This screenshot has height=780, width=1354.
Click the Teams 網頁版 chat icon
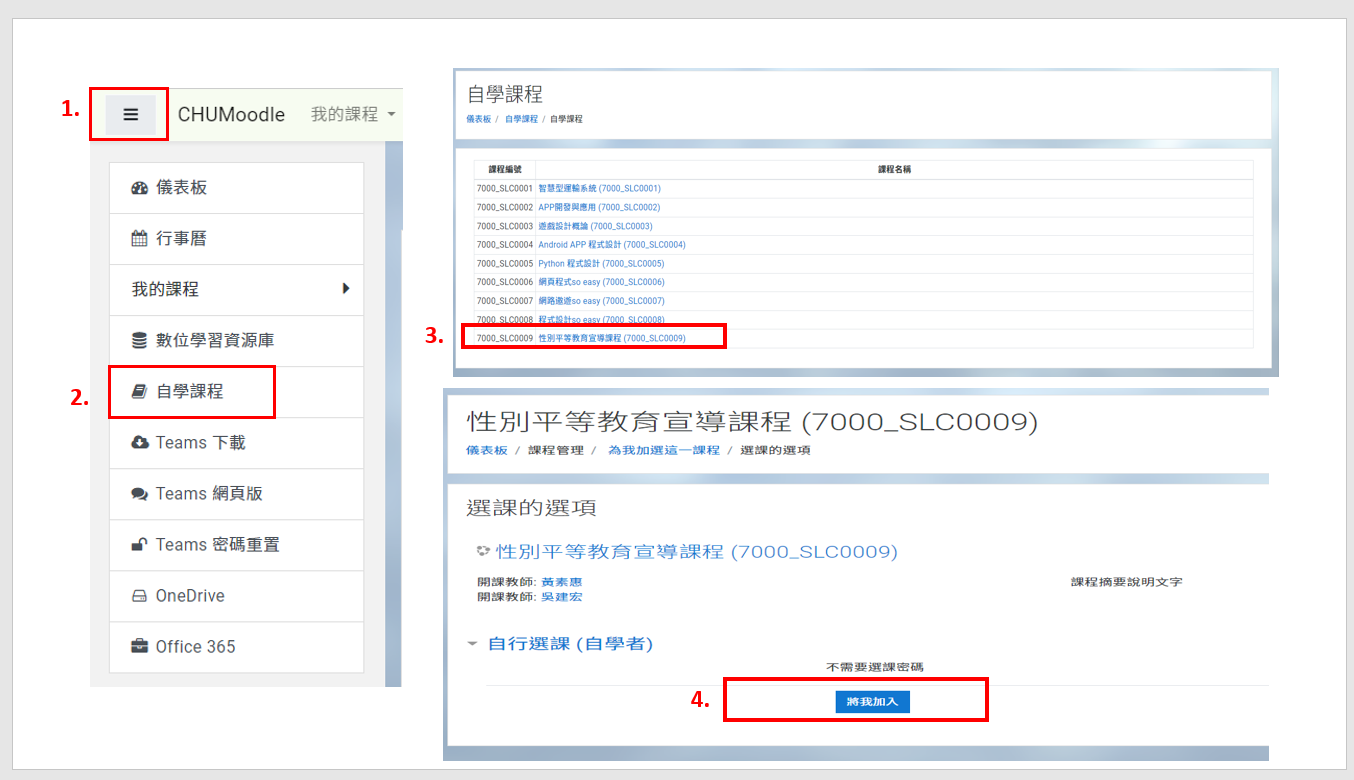pyautogui.click(x=140, y=494)
